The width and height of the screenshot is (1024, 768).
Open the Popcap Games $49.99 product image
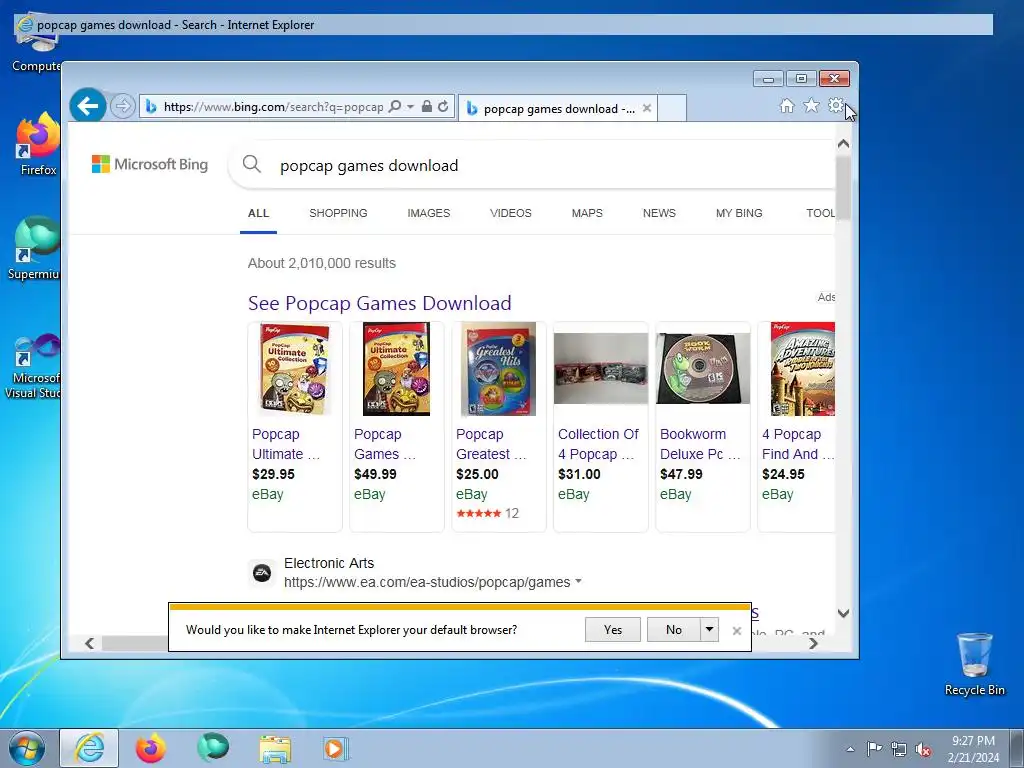(x=397, y=369)
